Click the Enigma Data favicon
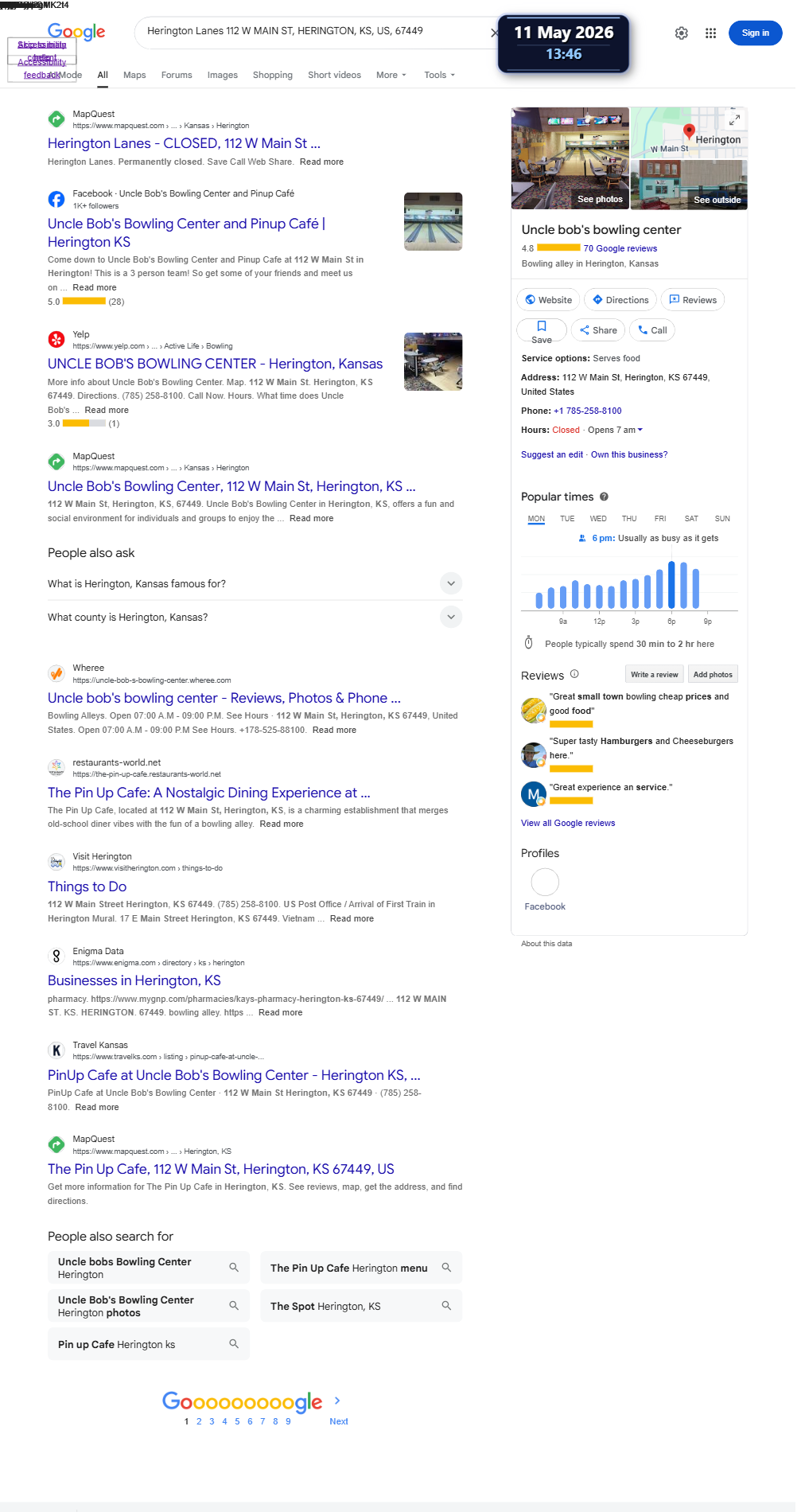 [56, 957]
